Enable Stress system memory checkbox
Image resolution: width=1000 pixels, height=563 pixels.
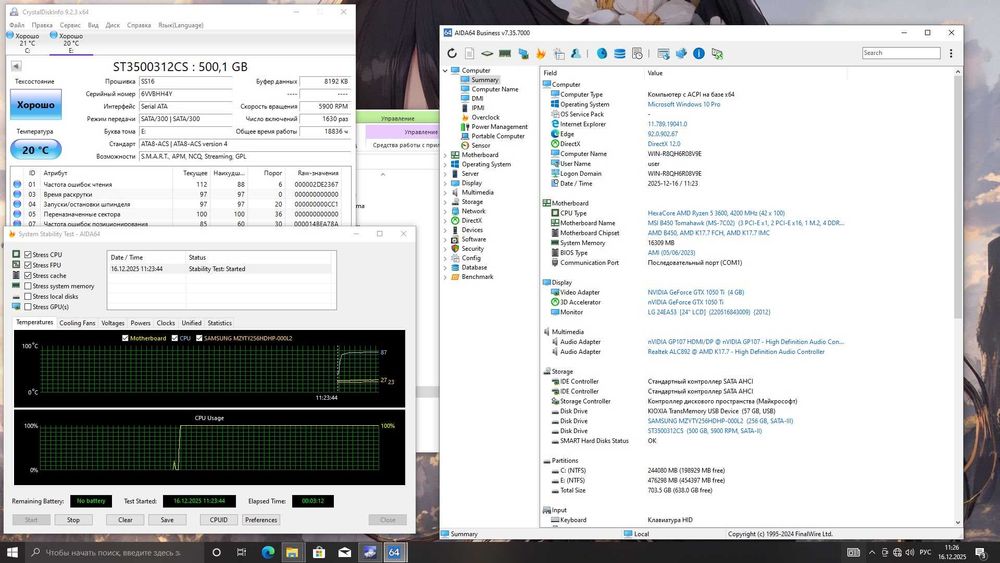28,286
